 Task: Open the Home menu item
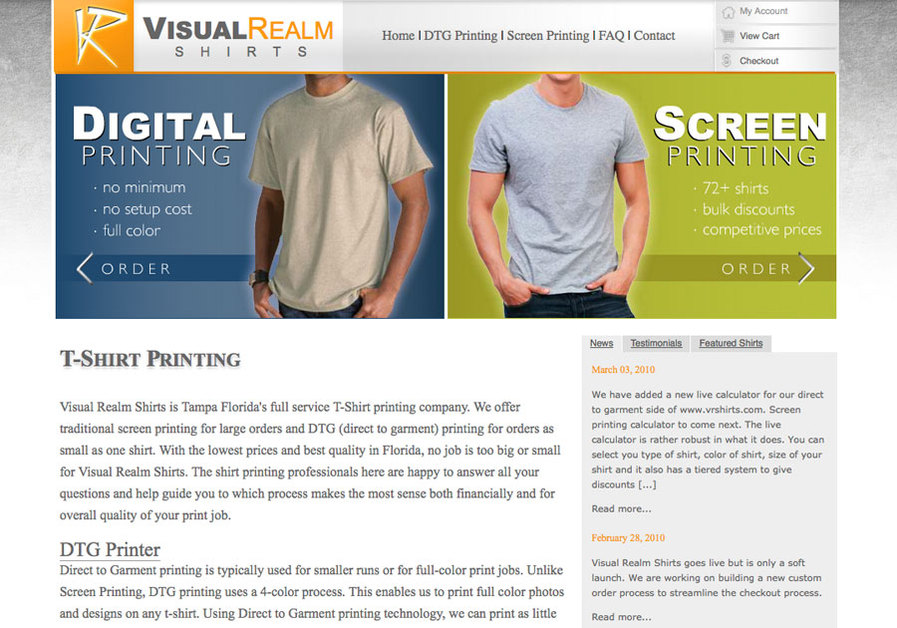(398, 35)
